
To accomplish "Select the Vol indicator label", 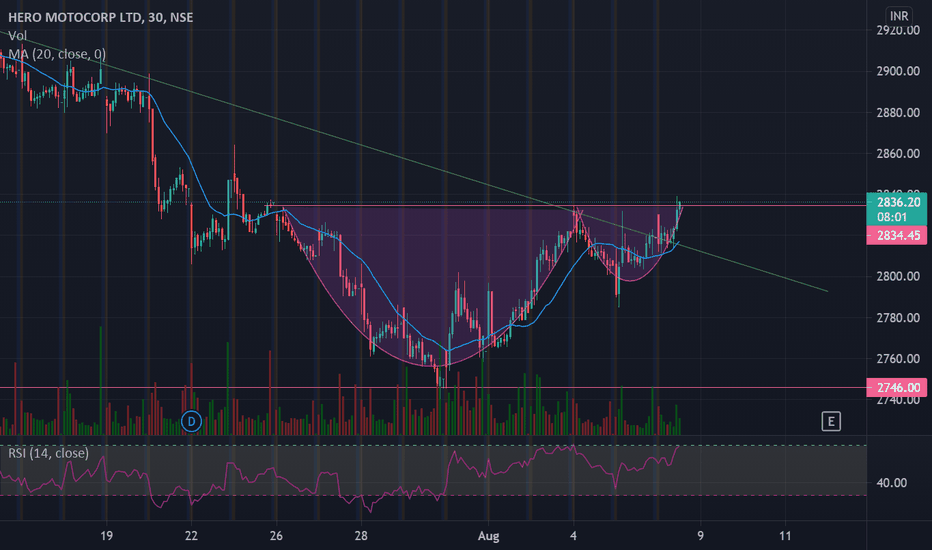I will tap(17, 36).
